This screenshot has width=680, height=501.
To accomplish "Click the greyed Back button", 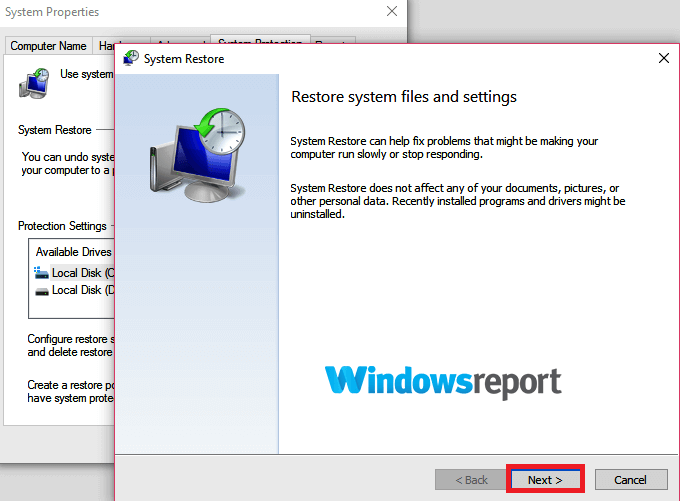I will [x=471, y=480].
